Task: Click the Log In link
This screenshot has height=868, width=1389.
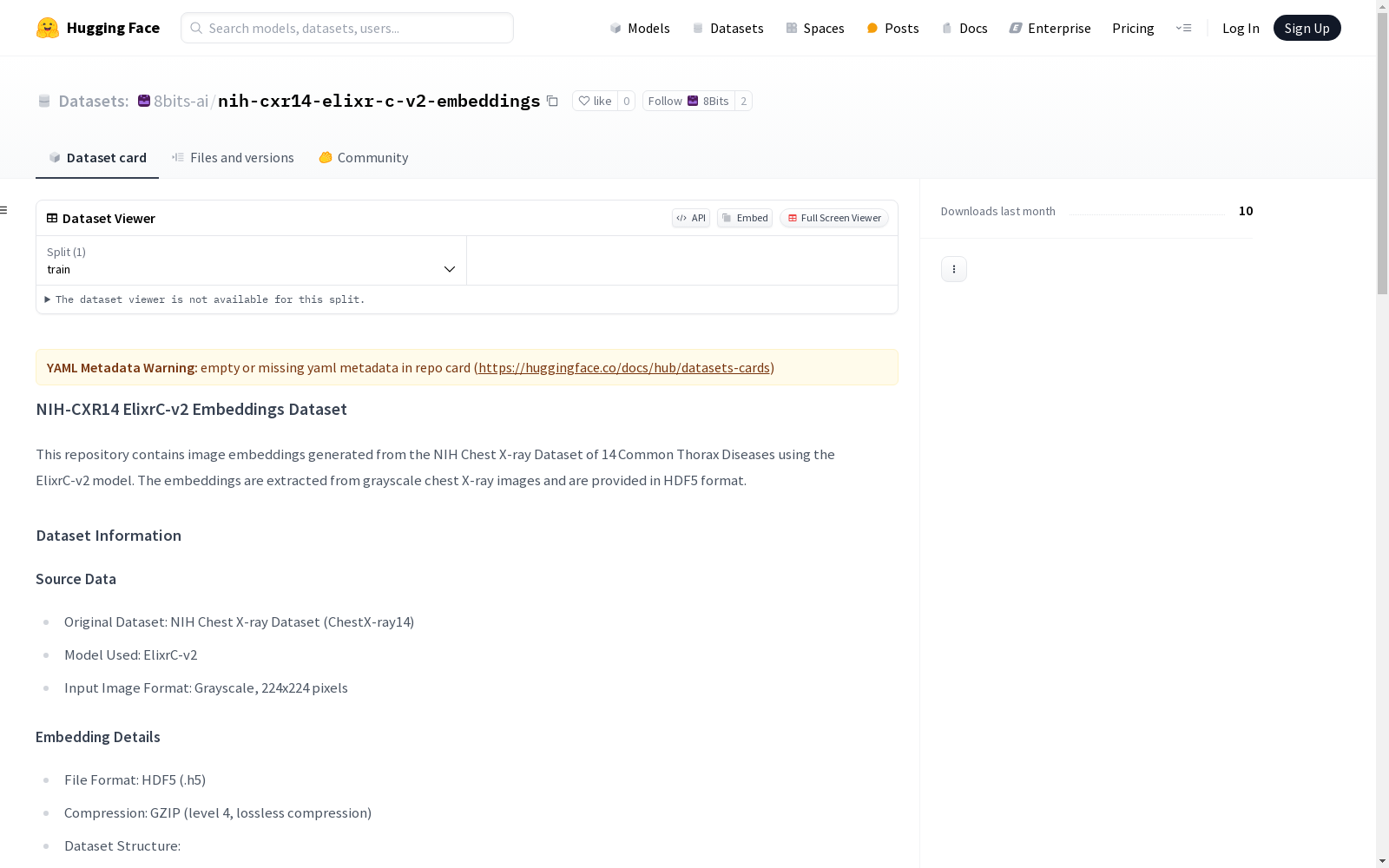Action: pyautogui.click(x=1241, y=28)
